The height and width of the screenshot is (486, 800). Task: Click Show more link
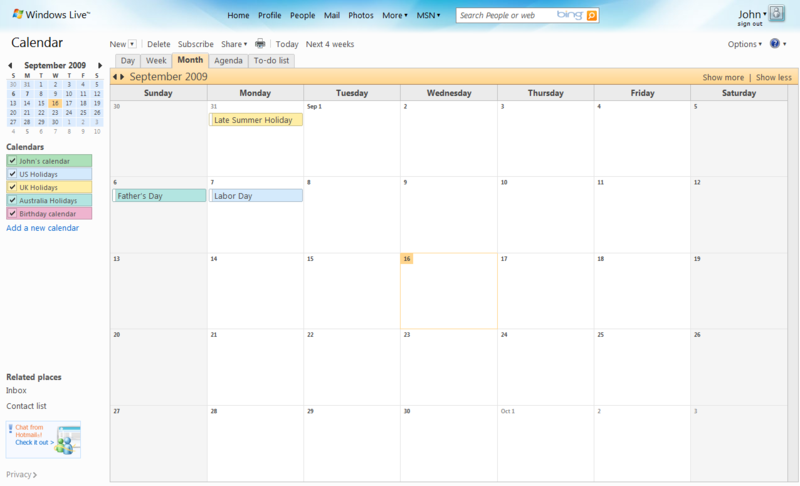pyautogui.click(x=723, y=78)
